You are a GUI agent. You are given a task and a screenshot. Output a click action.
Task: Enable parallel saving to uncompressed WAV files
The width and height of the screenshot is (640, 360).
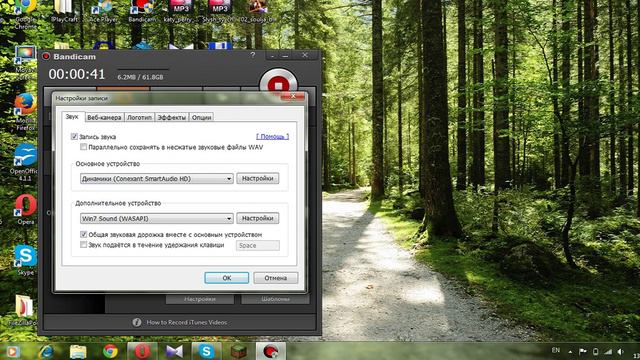point(83,147)
